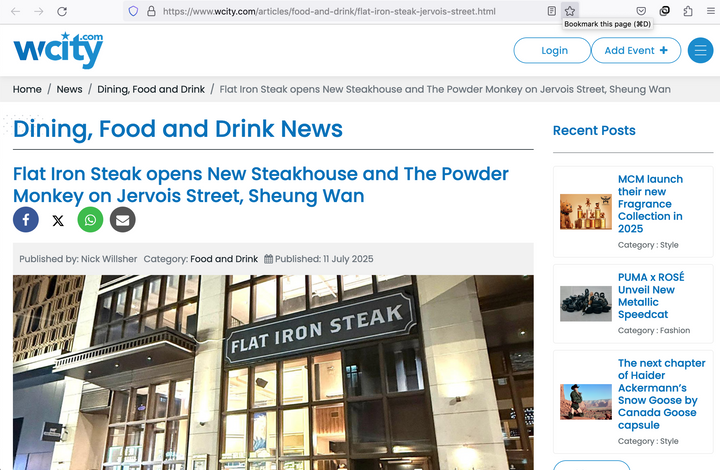Bookmark this page with the star icon
This screenshot has width=720, height=470.
pos(570,11)
